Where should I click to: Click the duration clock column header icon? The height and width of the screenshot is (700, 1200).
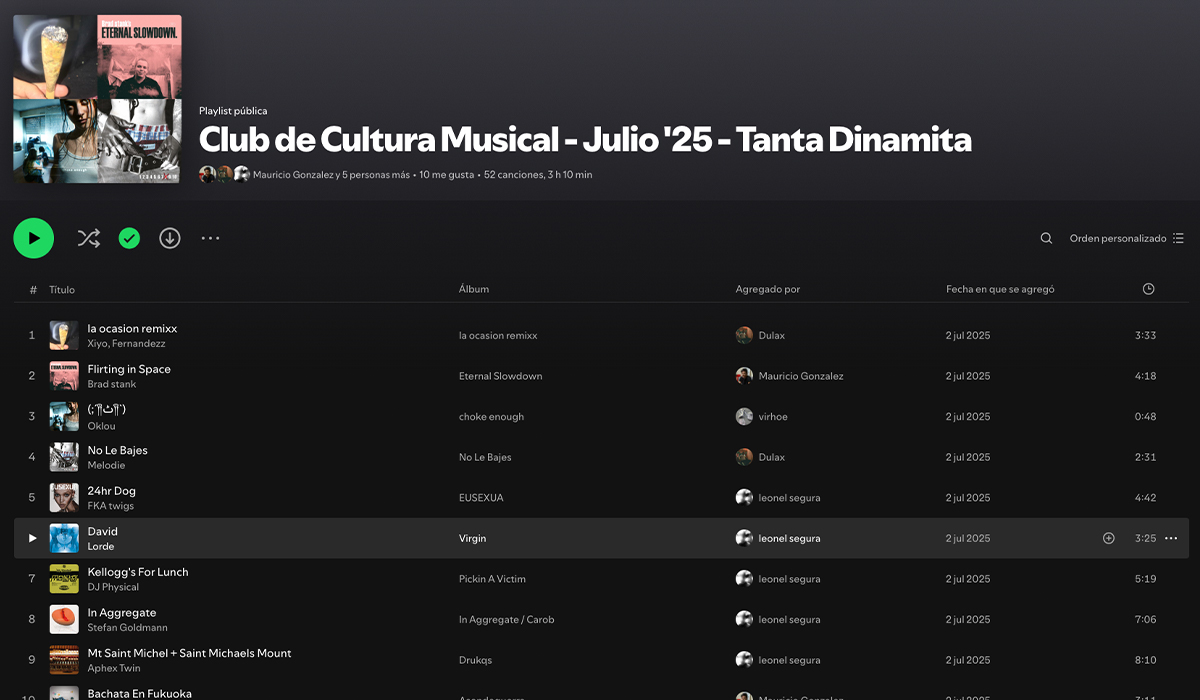point(1148,289)
